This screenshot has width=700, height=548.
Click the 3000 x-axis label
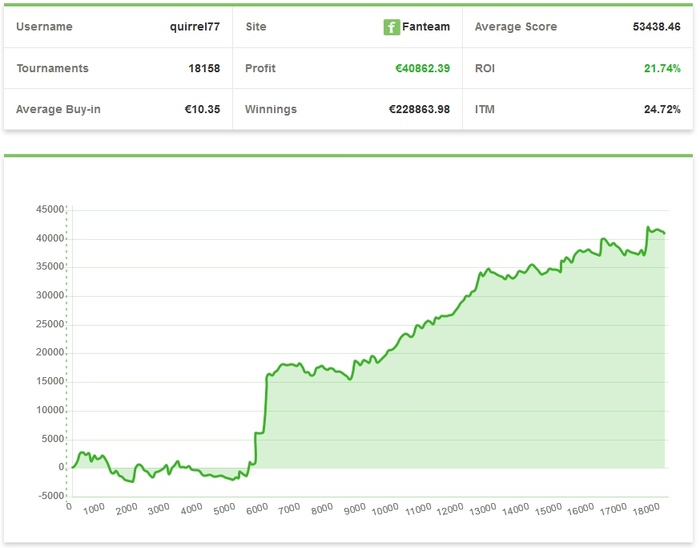click(158, 509)
